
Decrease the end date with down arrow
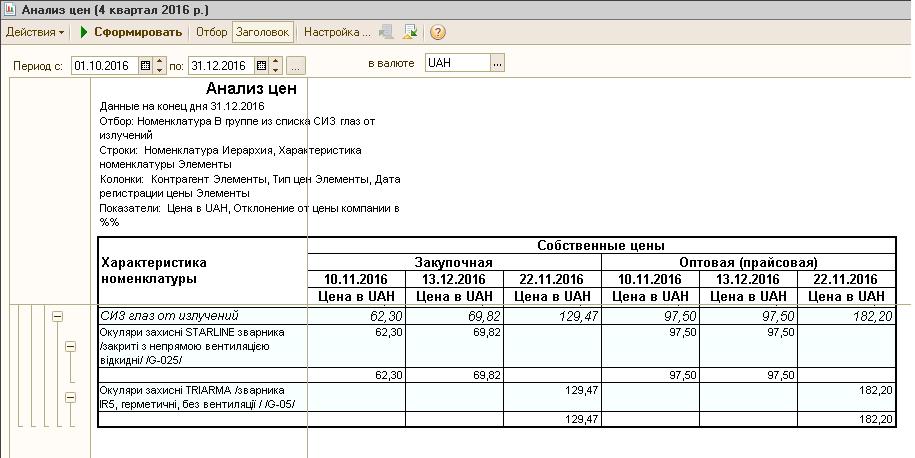[277, 69]
